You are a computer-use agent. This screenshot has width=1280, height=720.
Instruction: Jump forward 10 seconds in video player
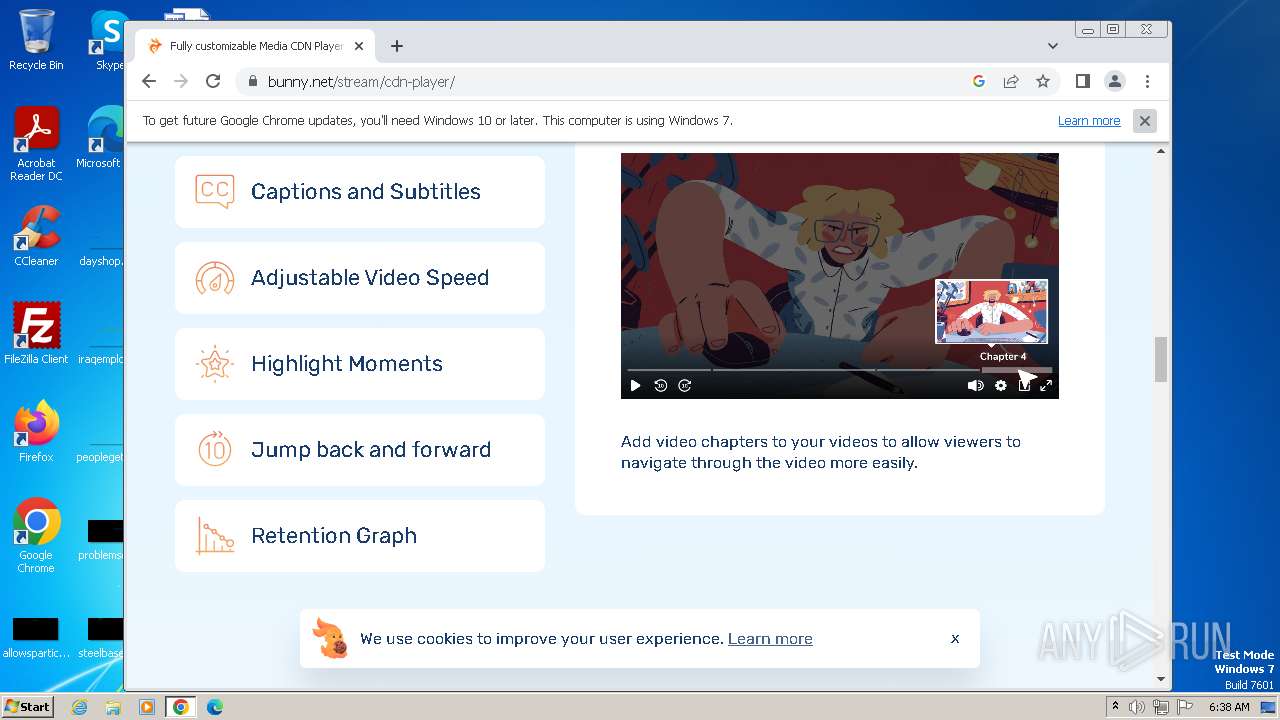[685, 386]
